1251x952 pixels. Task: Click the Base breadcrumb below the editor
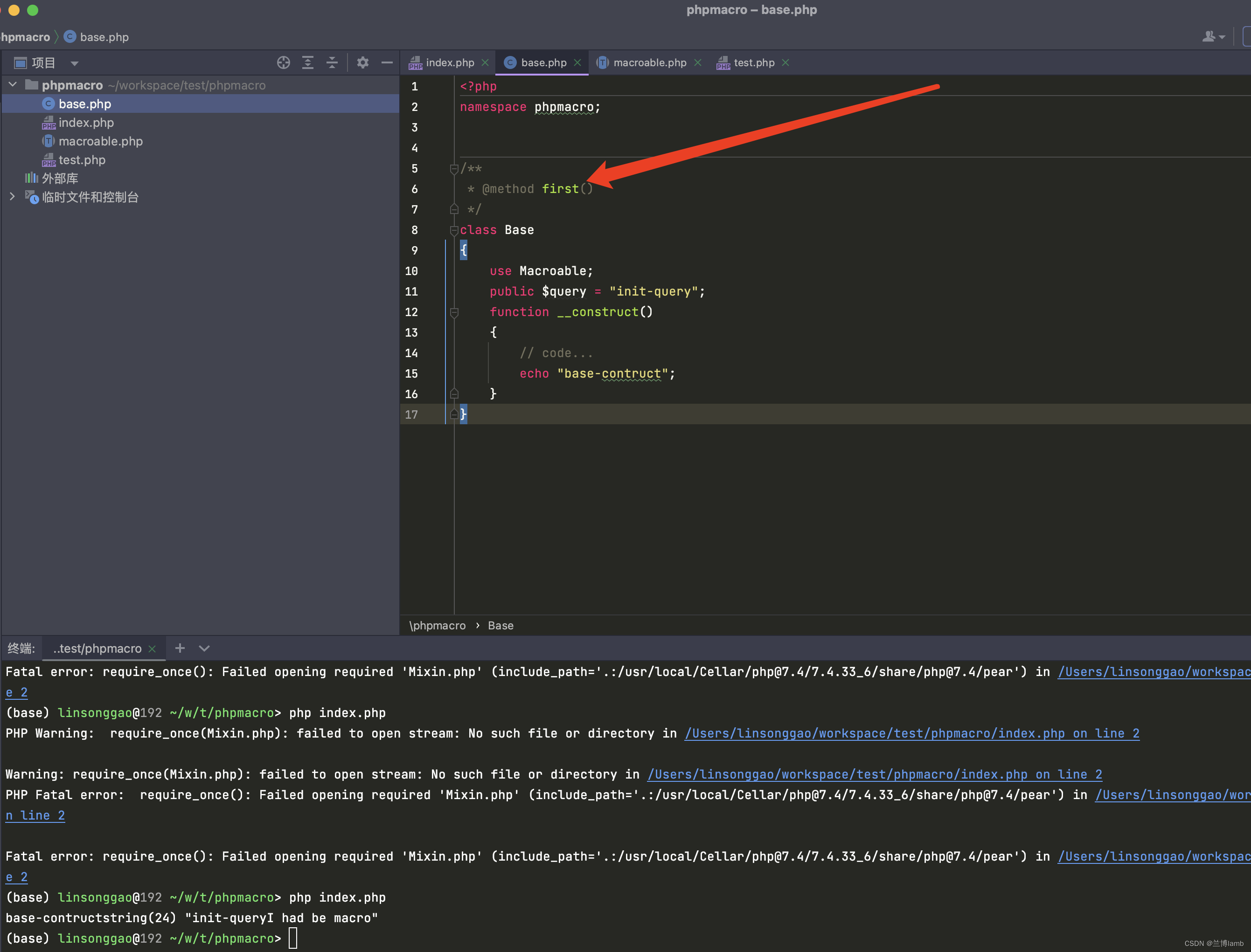500,625
